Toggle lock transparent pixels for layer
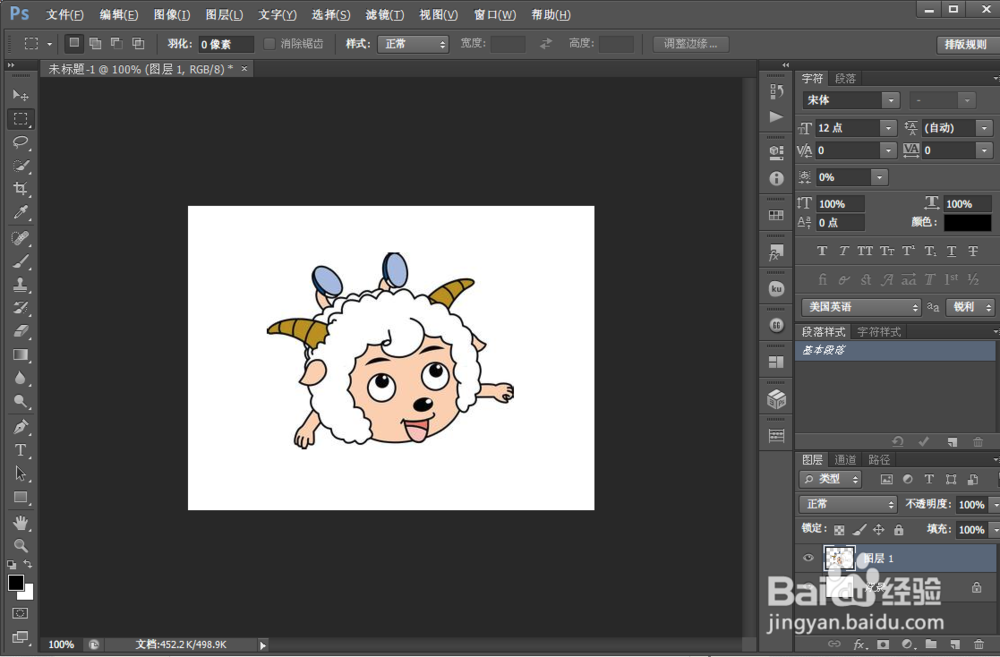1000x657 pixels. click(839, 529)
